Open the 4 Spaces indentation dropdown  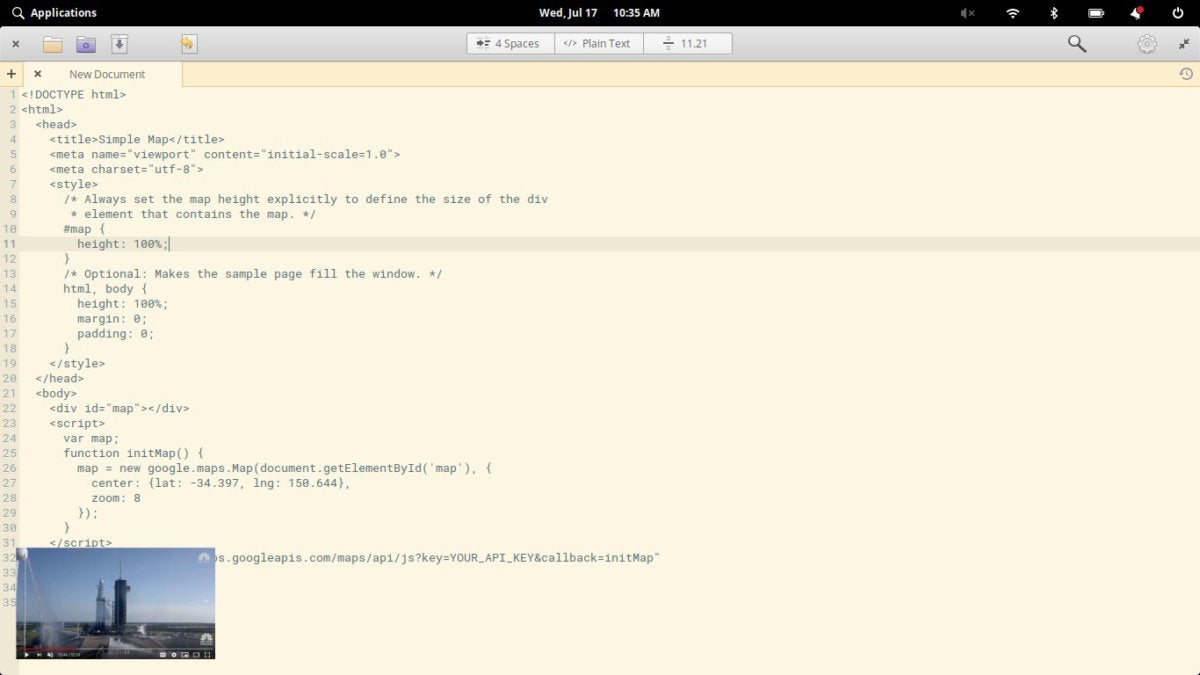tap(510, 44)
